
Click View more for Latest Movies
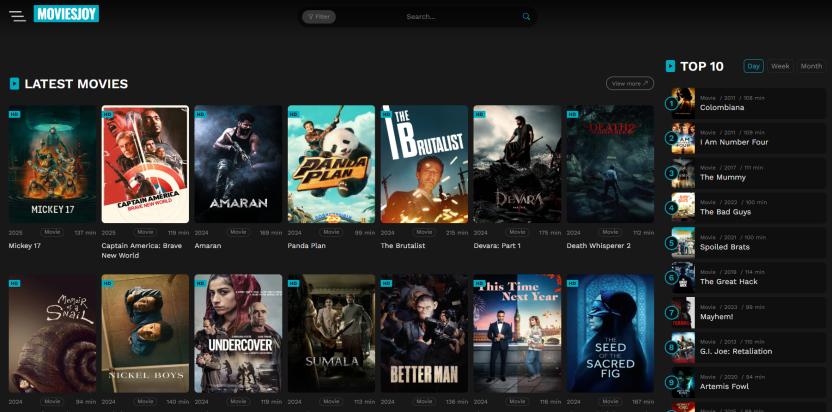tap(630, 83)
